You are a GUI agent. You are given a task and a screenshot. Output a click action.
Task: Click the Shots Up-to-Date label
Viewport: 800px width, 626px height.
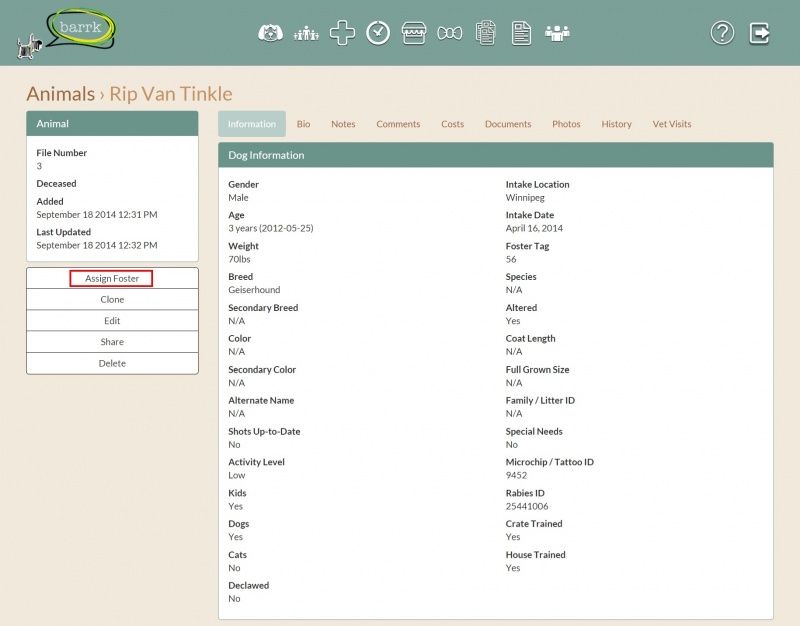(x=264, y=431)
